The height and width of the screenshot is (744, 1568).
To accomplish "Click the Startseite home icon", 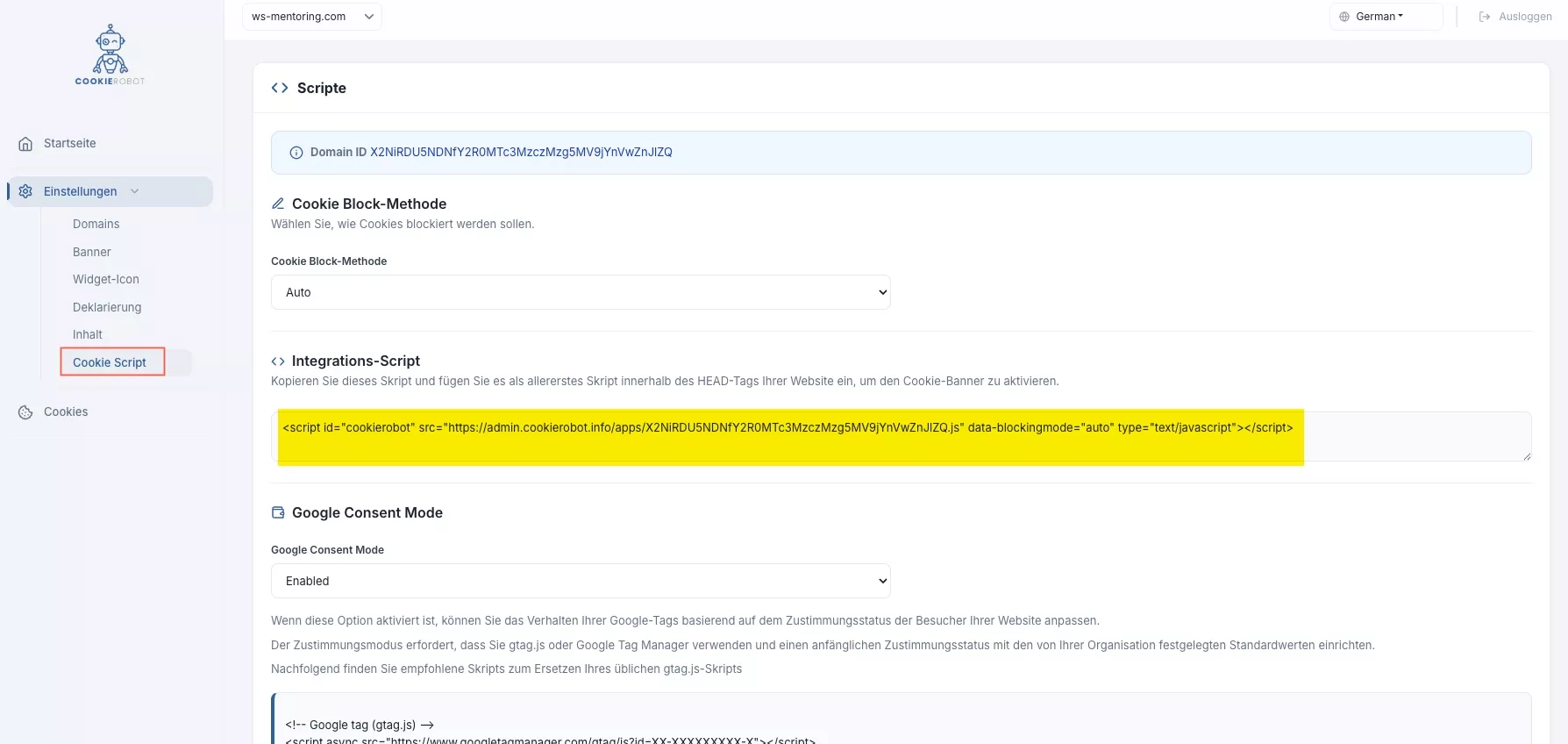I will [25, 144].
